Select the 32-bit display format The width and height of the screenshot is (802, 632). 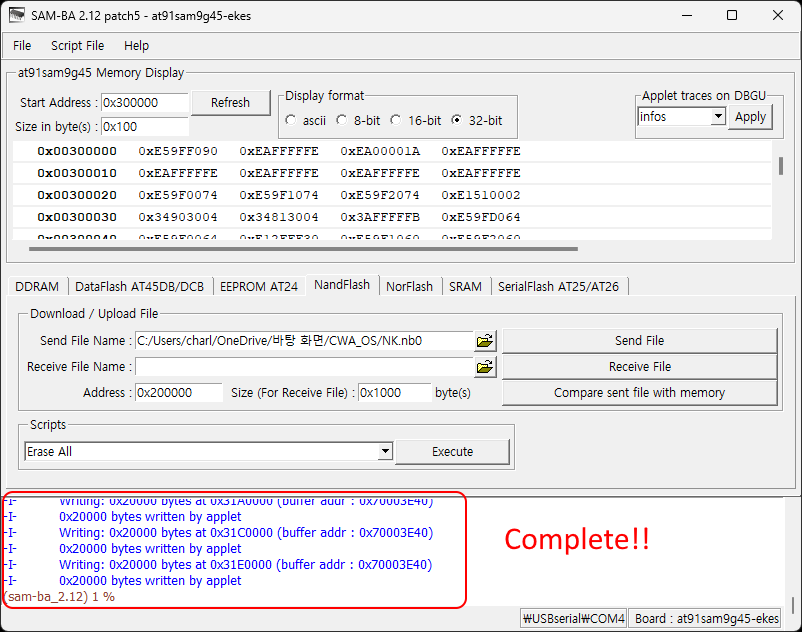tap(457, 120)
